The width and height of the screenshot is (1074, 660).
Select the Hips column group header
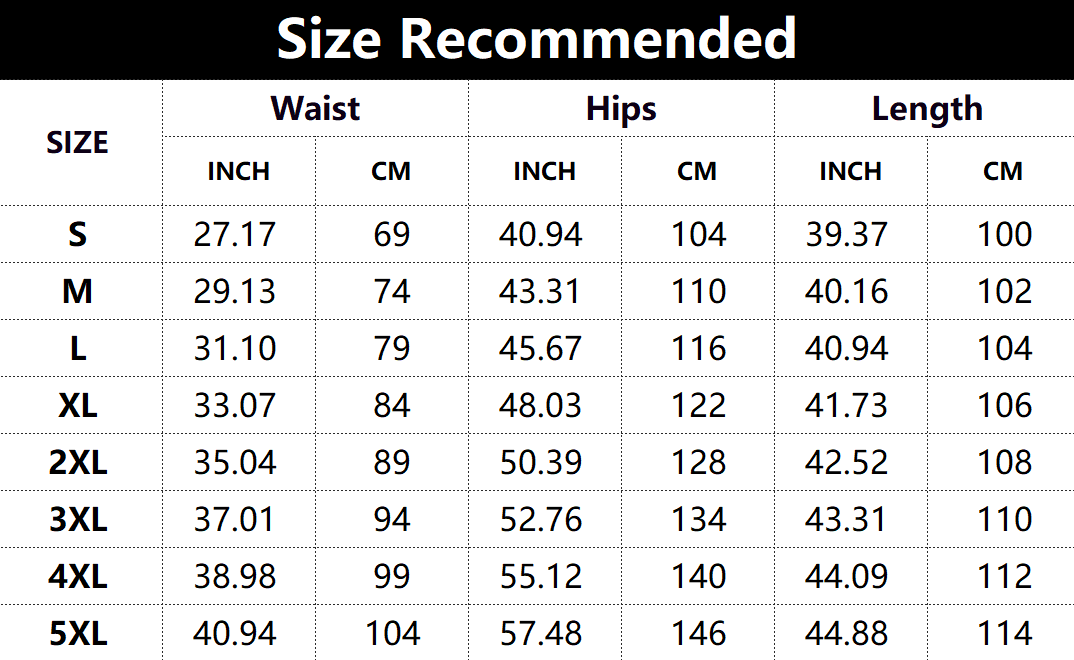point(621,108)
